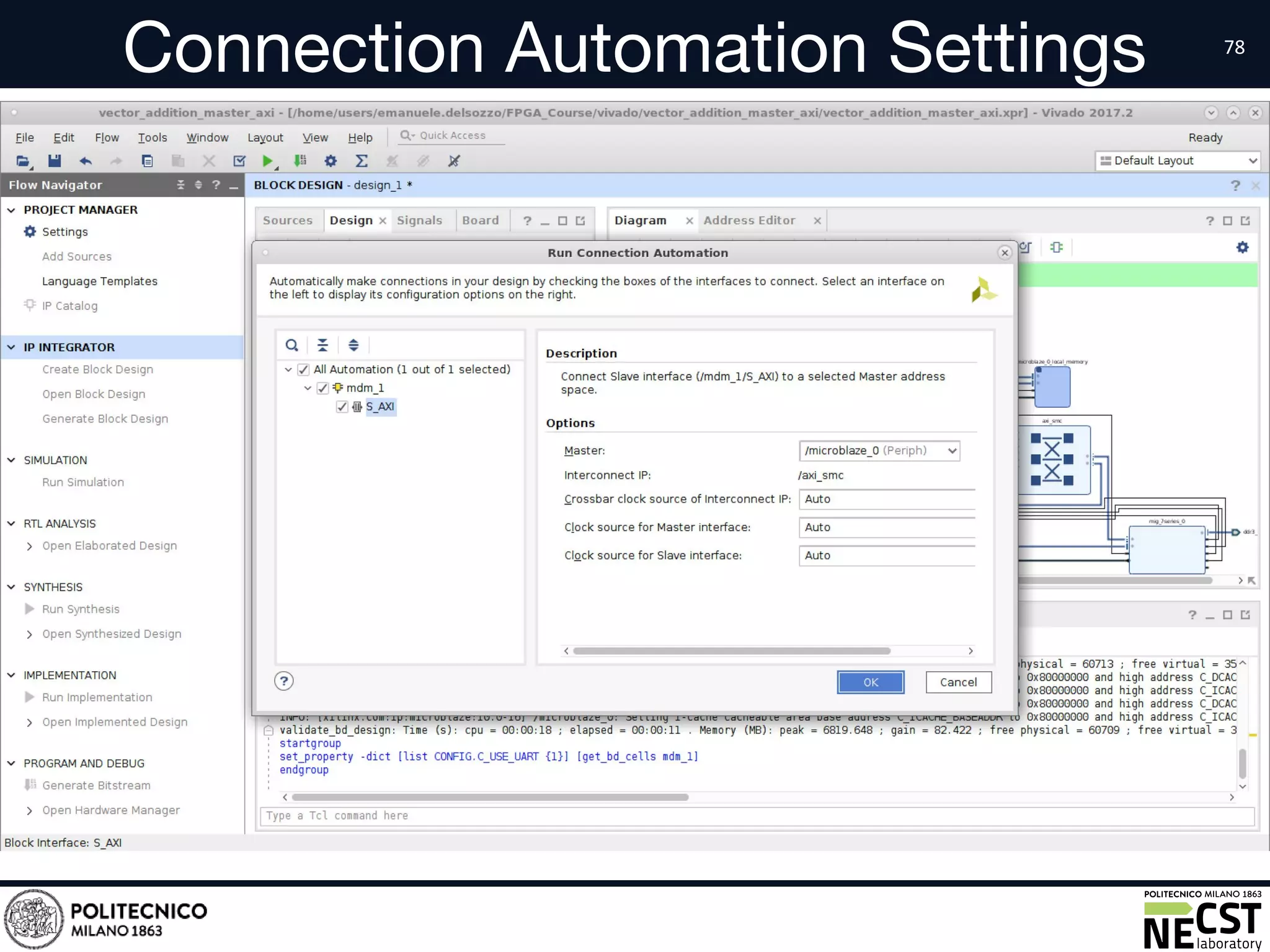The height and width of the screenshot is (952, 1270).
Task: Click Generate Bitstream in Flow Navigator
Action: coord(96,785)
